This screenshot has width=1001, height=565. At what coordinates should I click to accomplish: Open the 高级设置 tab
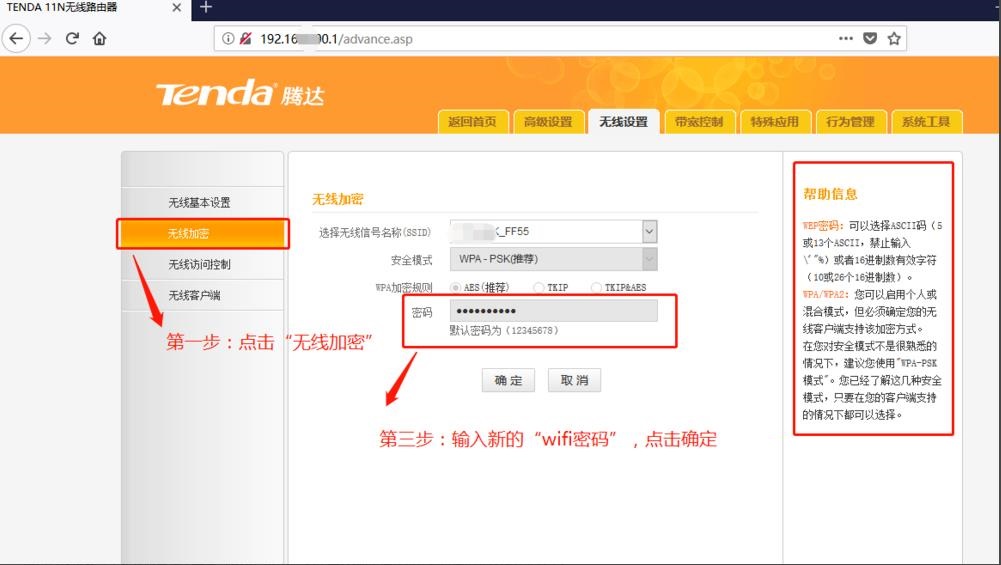548,121
